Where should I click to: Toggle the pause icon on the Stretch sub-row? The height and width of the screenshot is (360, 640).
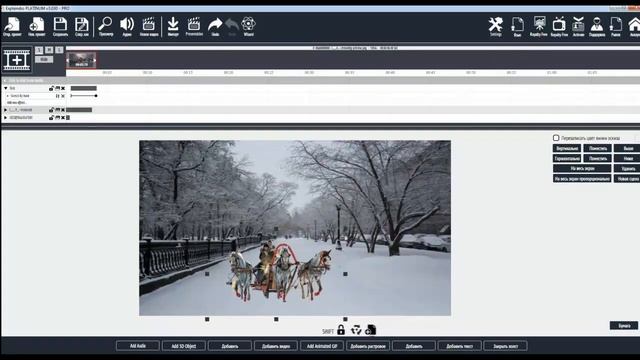click(58, 96)
